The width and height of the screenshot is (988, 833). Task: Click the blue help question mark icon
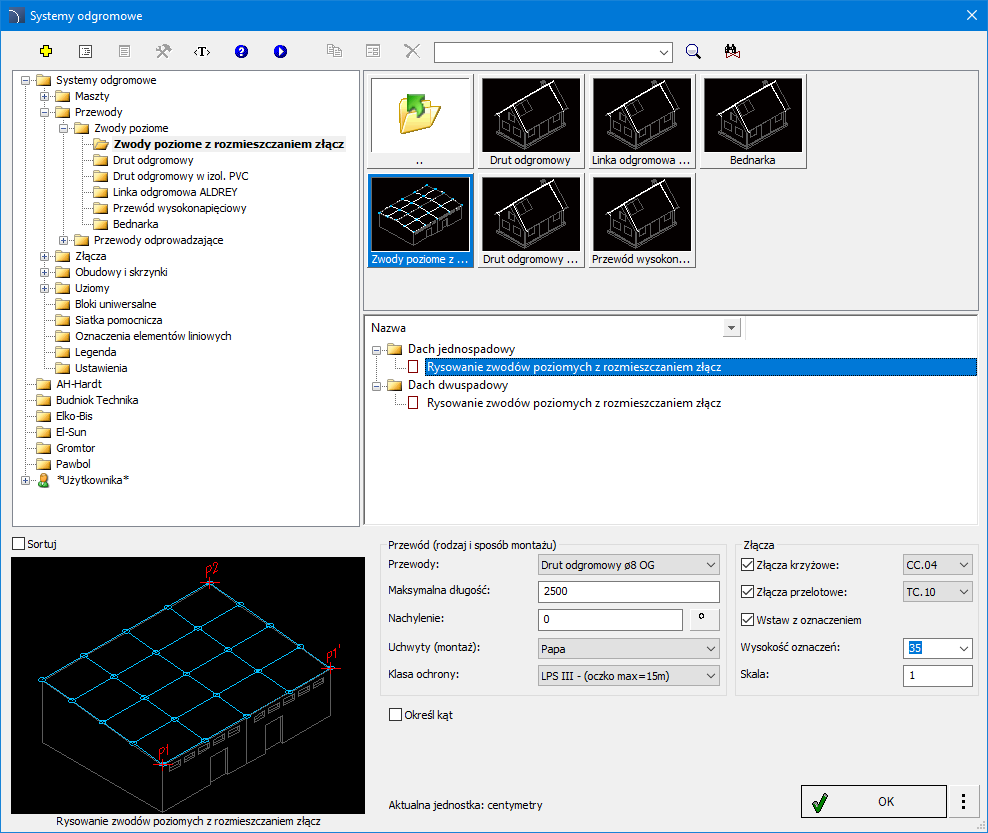click(x=241, y=51)
